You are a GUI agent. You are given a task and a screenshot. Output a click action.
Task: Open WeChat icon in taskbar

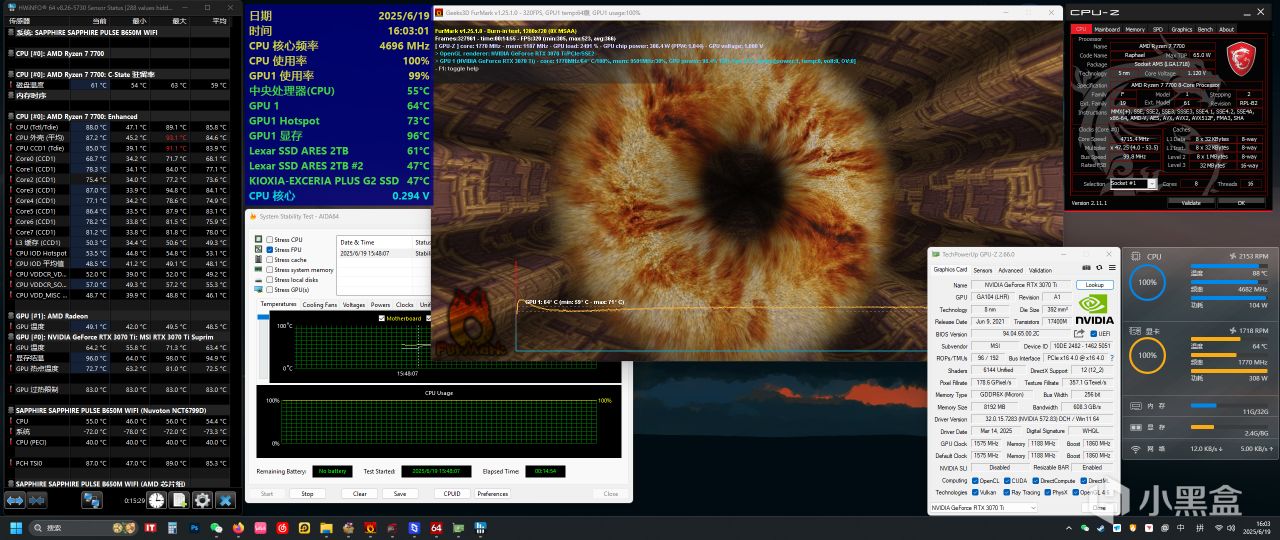[x=216, y=528]
